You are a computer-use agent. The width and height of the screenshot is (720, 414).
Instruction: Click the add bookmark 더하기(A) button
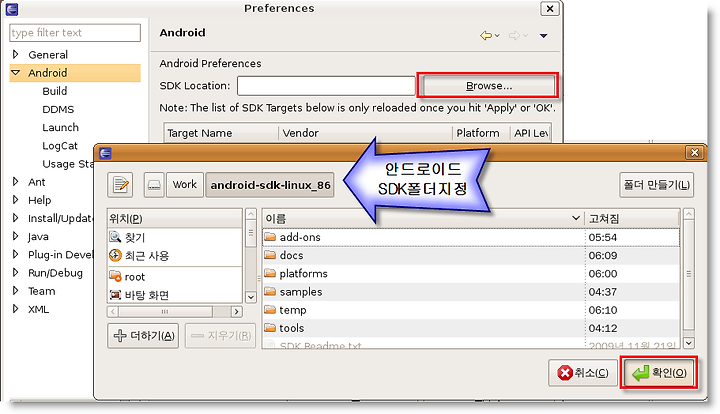pos(143,336)
